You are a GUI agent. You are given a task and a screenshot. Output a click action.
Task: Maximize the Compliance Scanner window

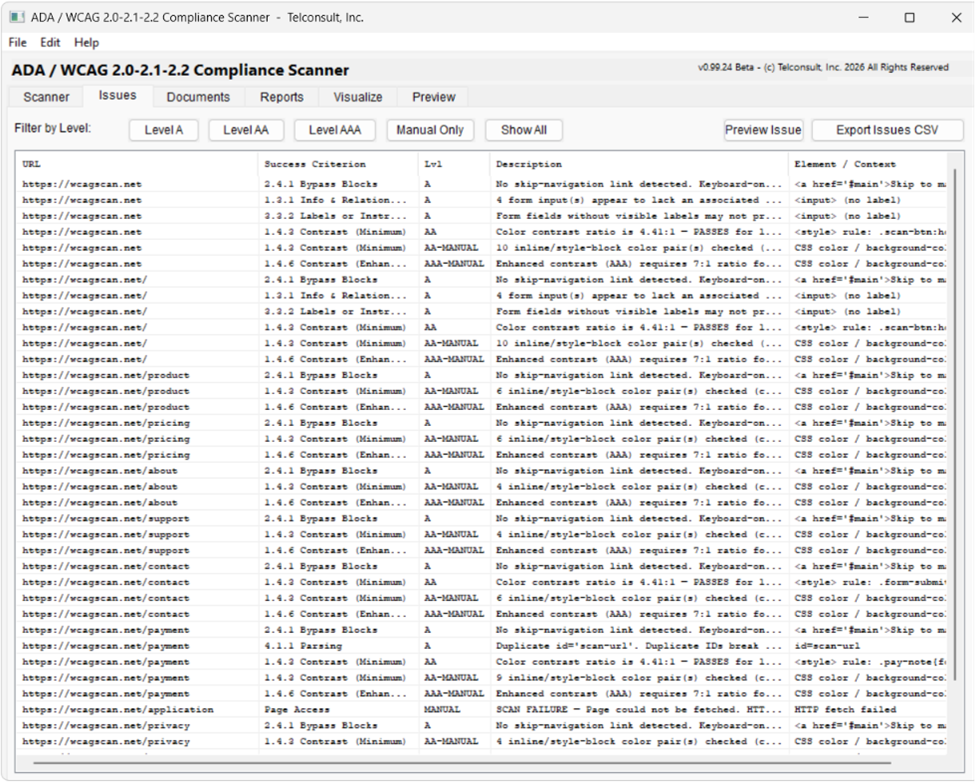[910, 17]
